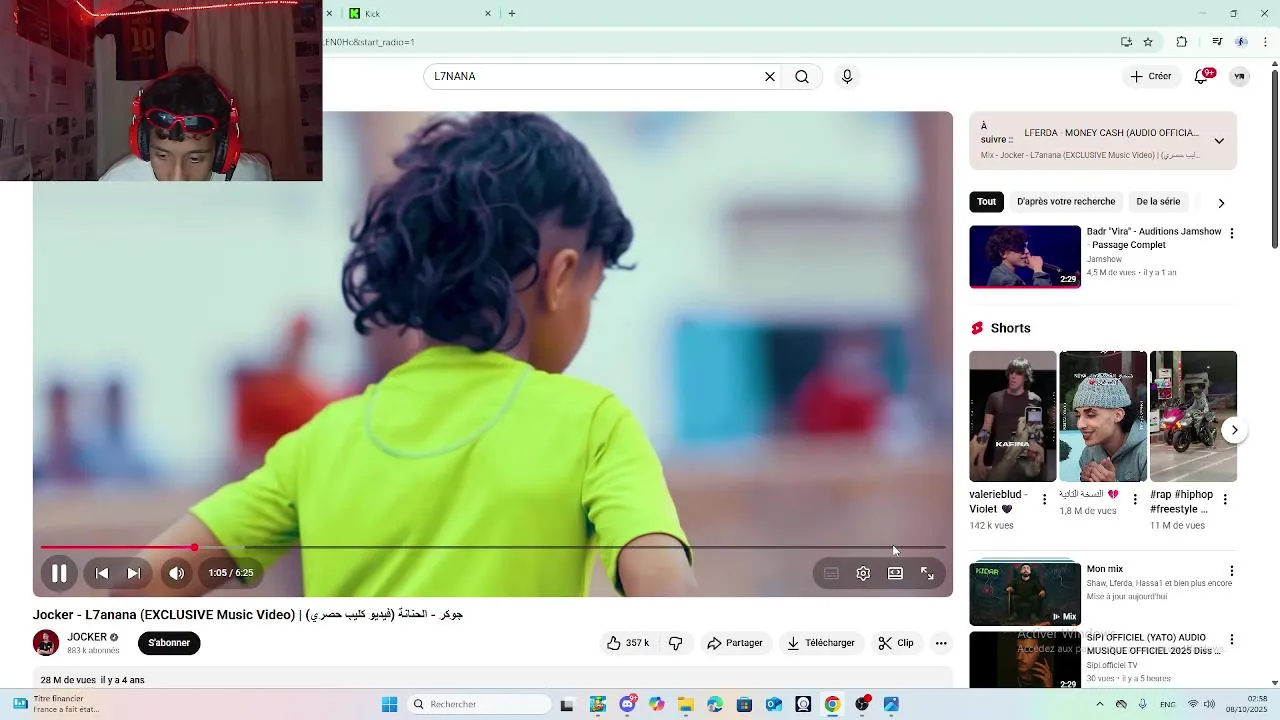Open Microsoft Edge from the taskbar
The height and width of the screenshot is (720, 1280).
(715, 704)
